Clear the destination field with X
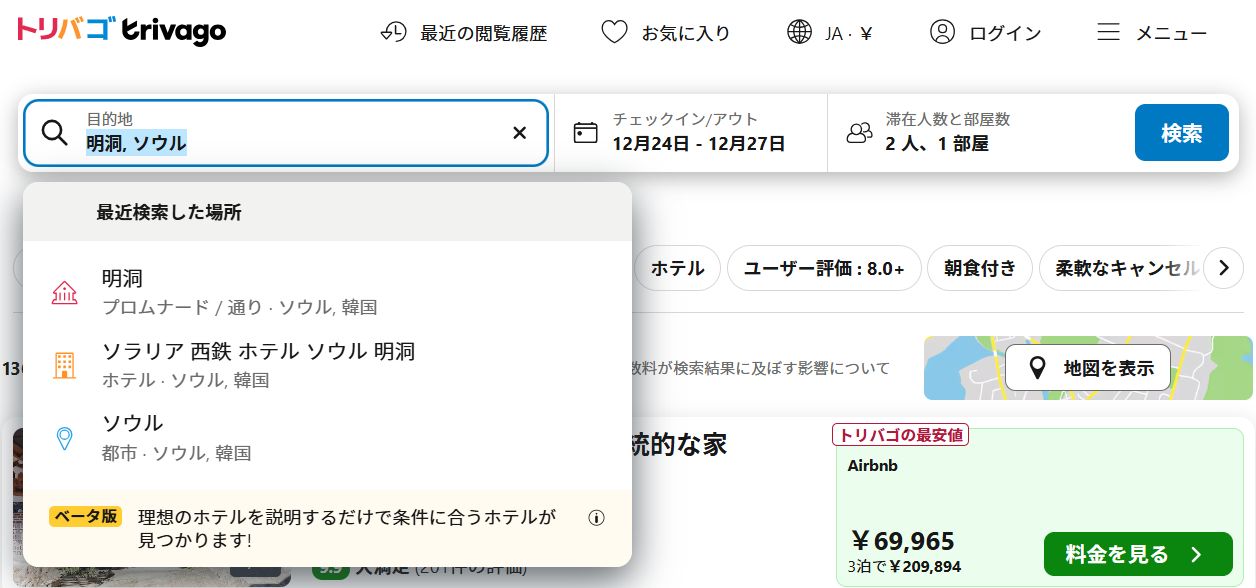The height and width of the screenshot is (588, 1256). pos(519,133)
